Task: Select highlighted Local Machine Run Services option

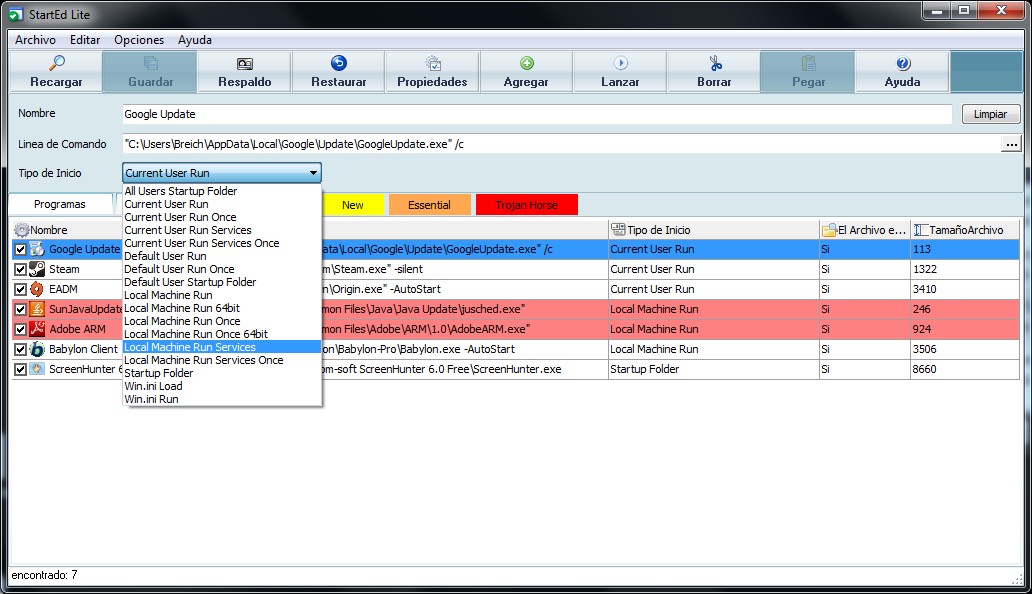Action: (x=222, y=347)
